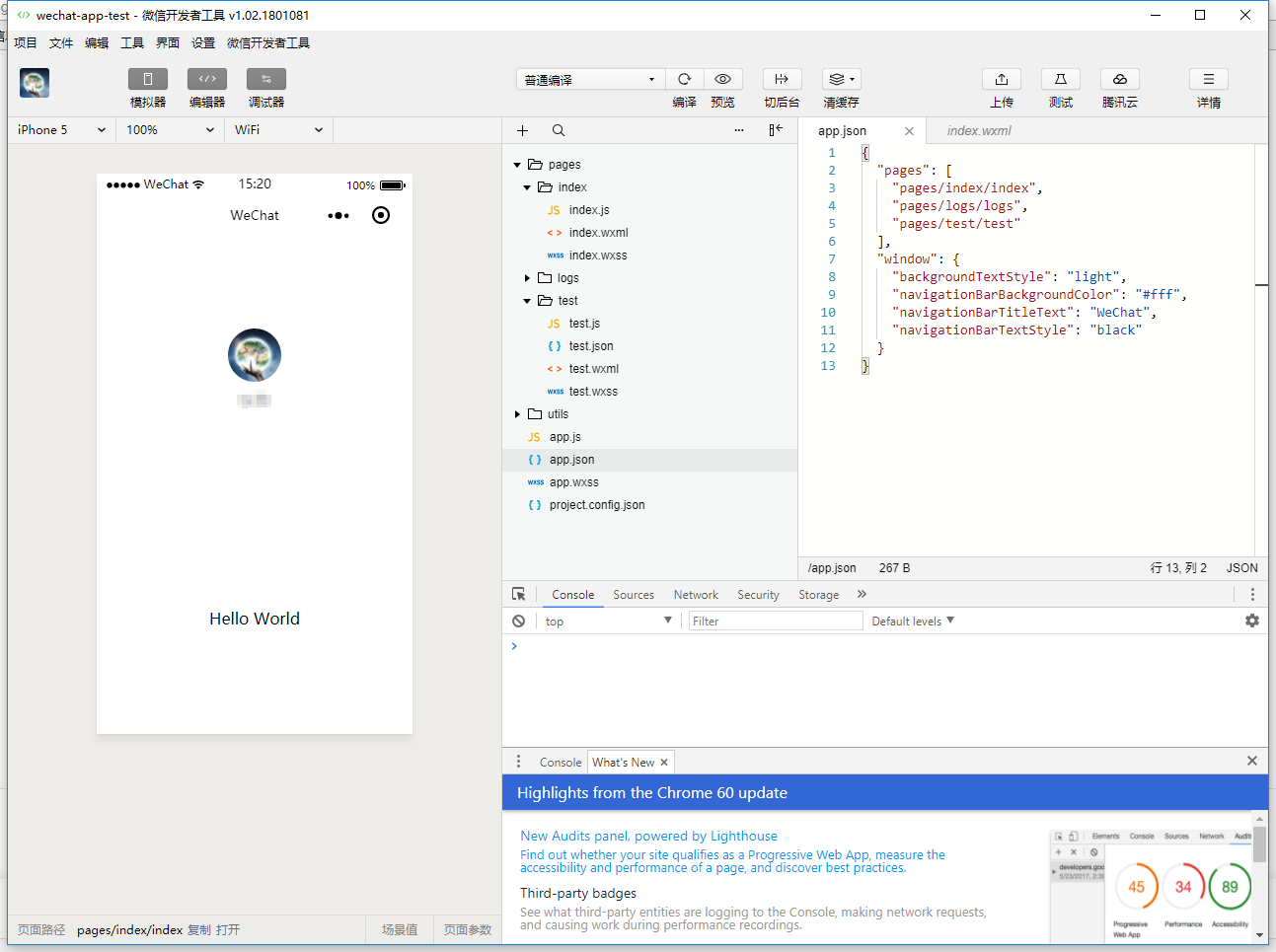This screenshot has height=952, width=1276.
Task: Open devtools vertical dots menu
Action: pyautogui.click(x=1252, y=594)
